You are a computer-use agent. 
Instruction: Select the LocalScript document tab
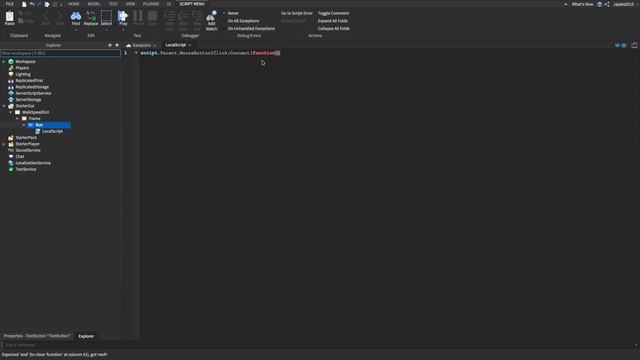tap(176, 45)
